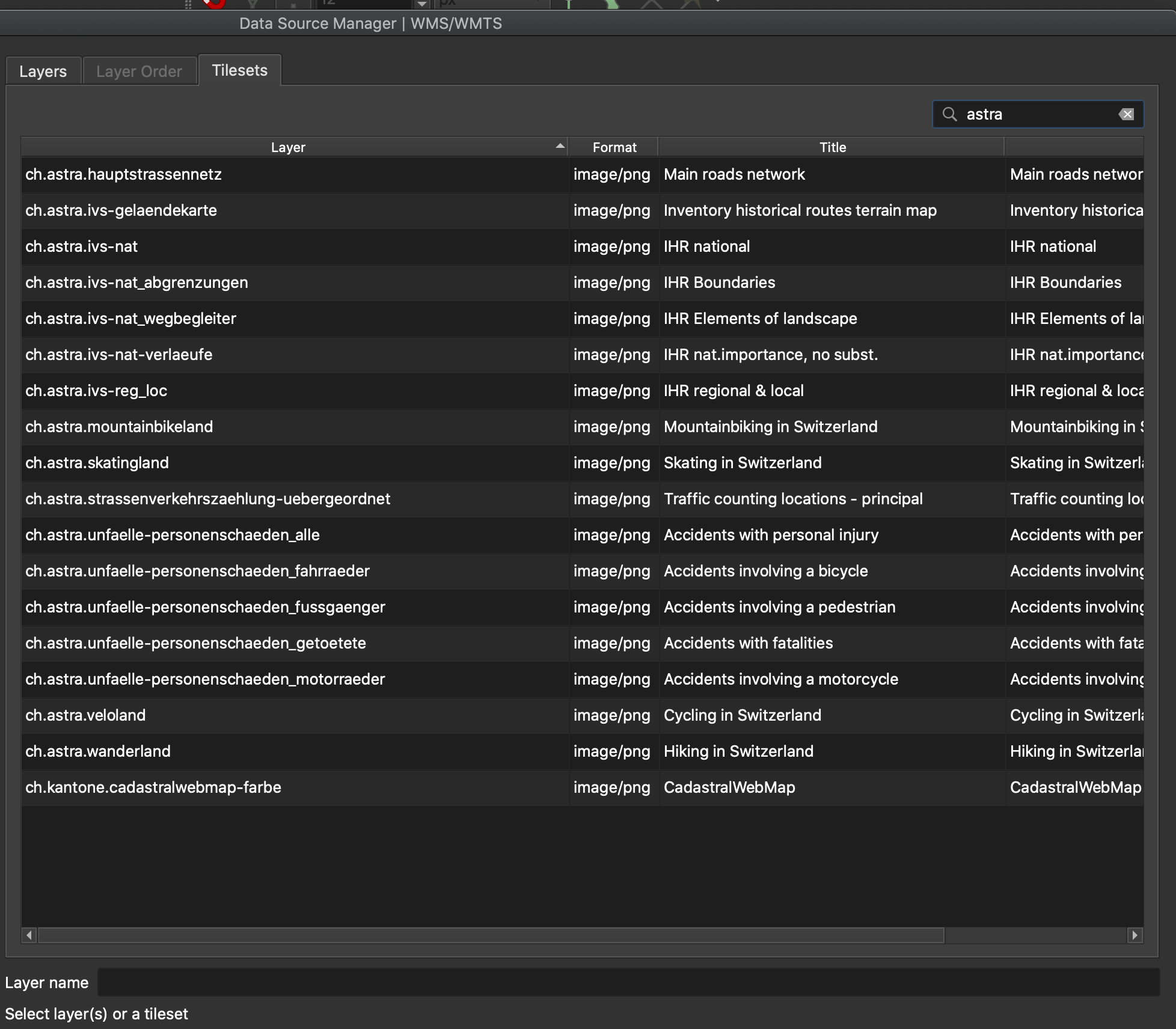Sort table by Format column header
The height and width of the screenshot is (1029, 1176).
[614, 147]
